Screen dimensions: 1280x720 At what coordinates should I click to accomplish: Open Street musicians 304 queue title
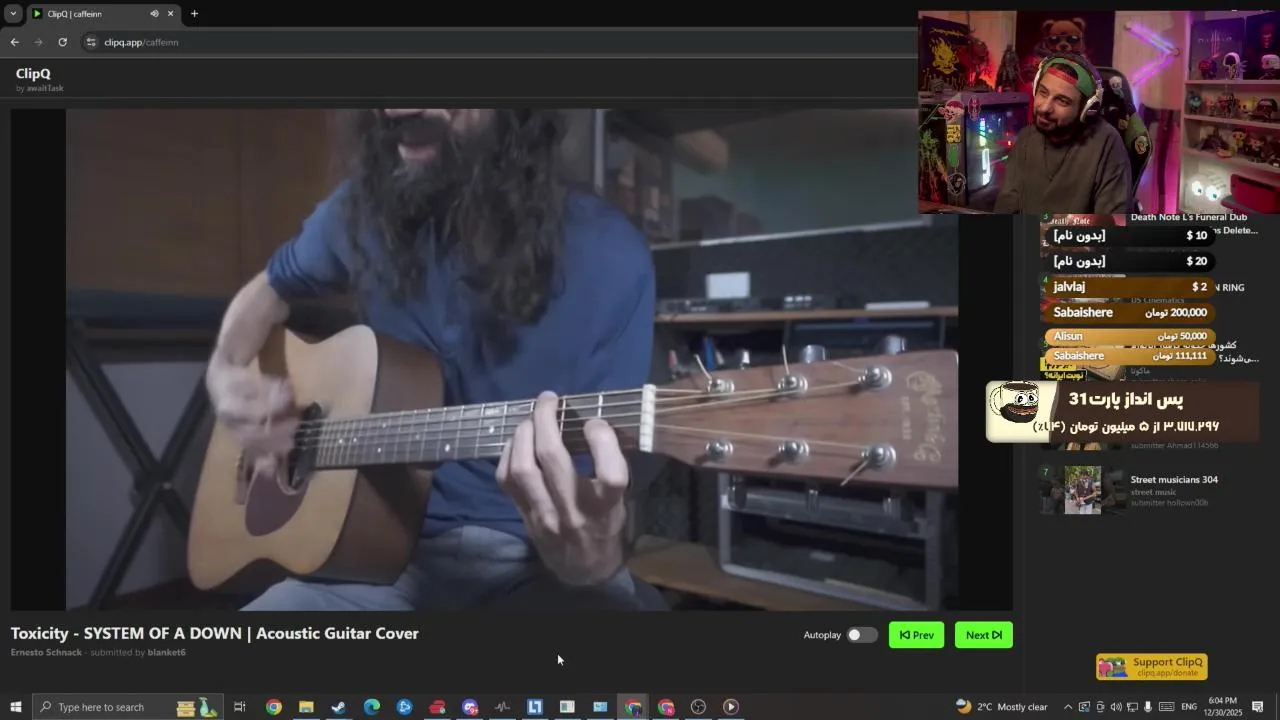tap(1174, 480)
